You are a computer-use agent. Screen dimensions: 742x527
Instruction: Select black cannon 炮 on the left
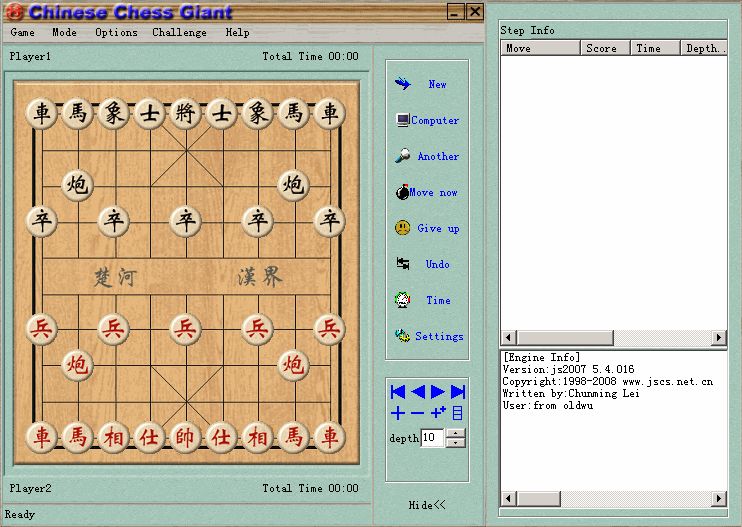[78, 184]
